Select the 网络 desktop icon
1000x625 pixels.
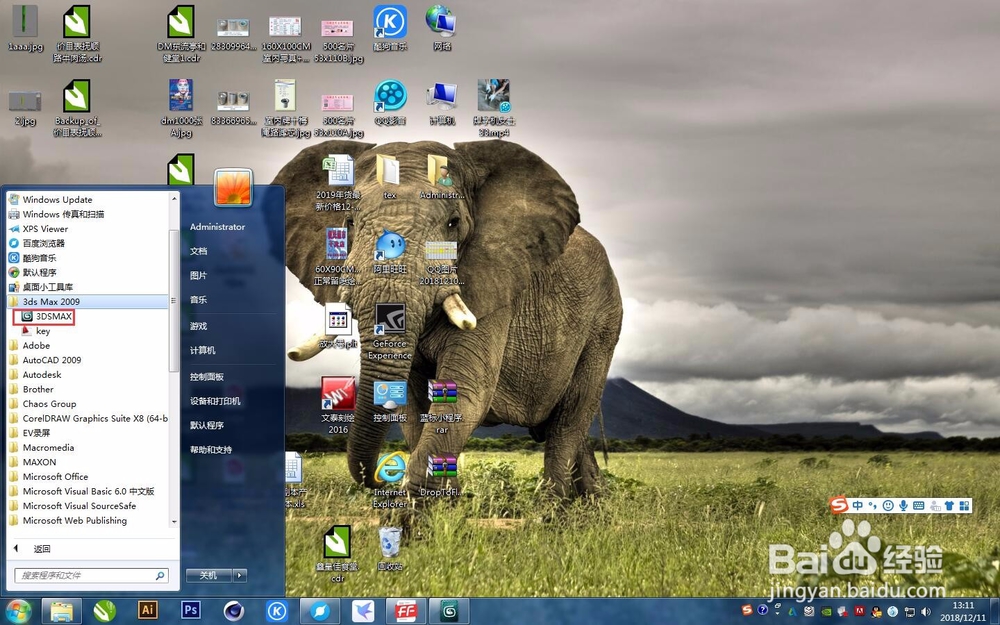(x=442, y=29)
